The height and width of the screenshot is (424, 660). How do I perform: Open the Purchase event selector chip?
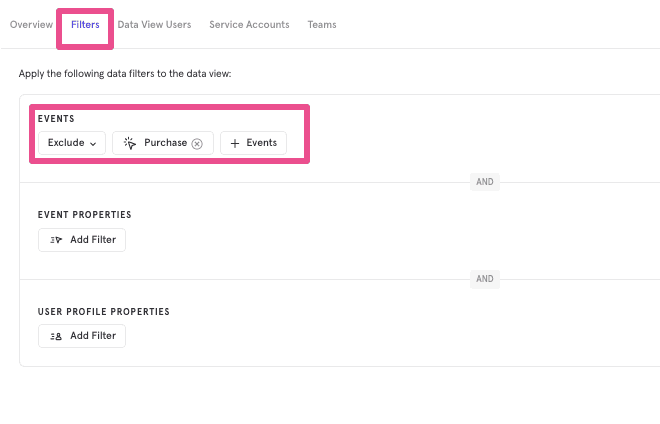pos(165,143)
